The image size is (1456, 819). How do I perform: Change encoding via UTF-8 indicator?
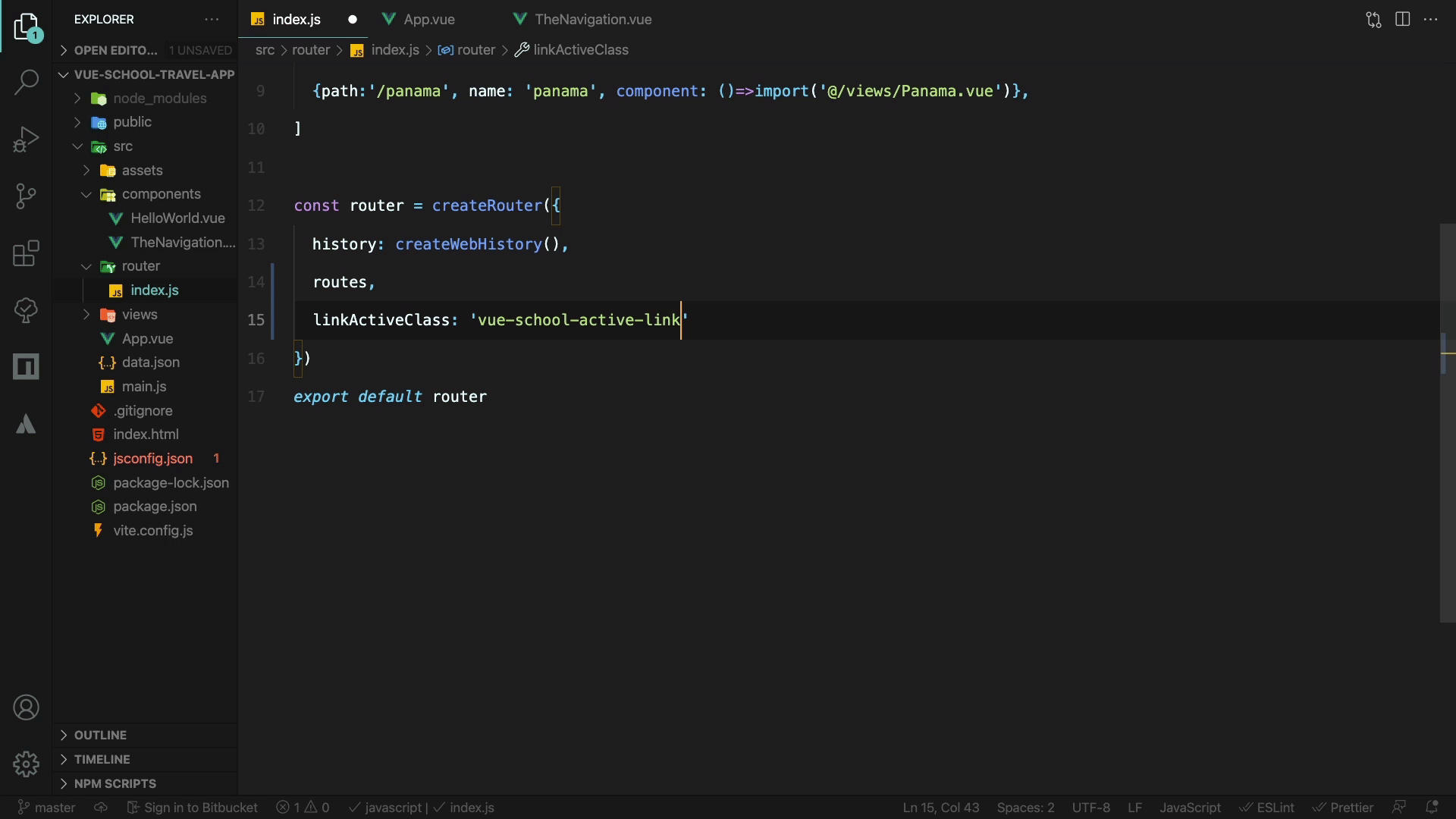tap(1090, 808)
